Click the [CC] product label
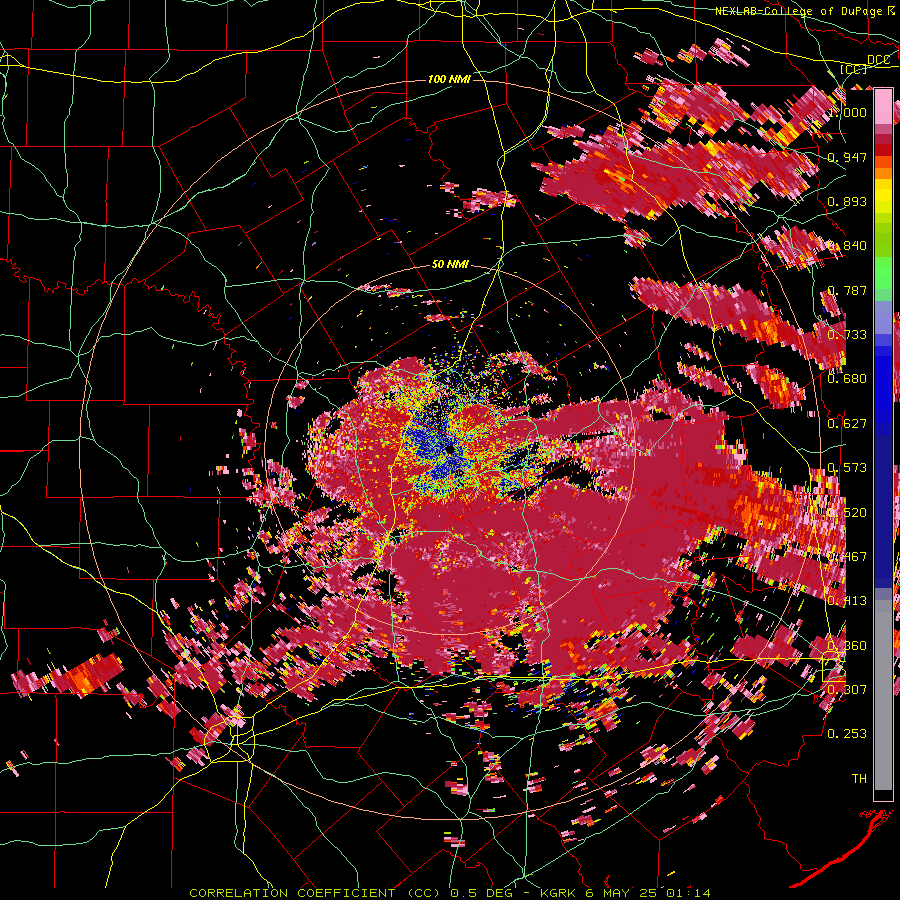Viewport: 900px width, 900px height. coord(854,69)
